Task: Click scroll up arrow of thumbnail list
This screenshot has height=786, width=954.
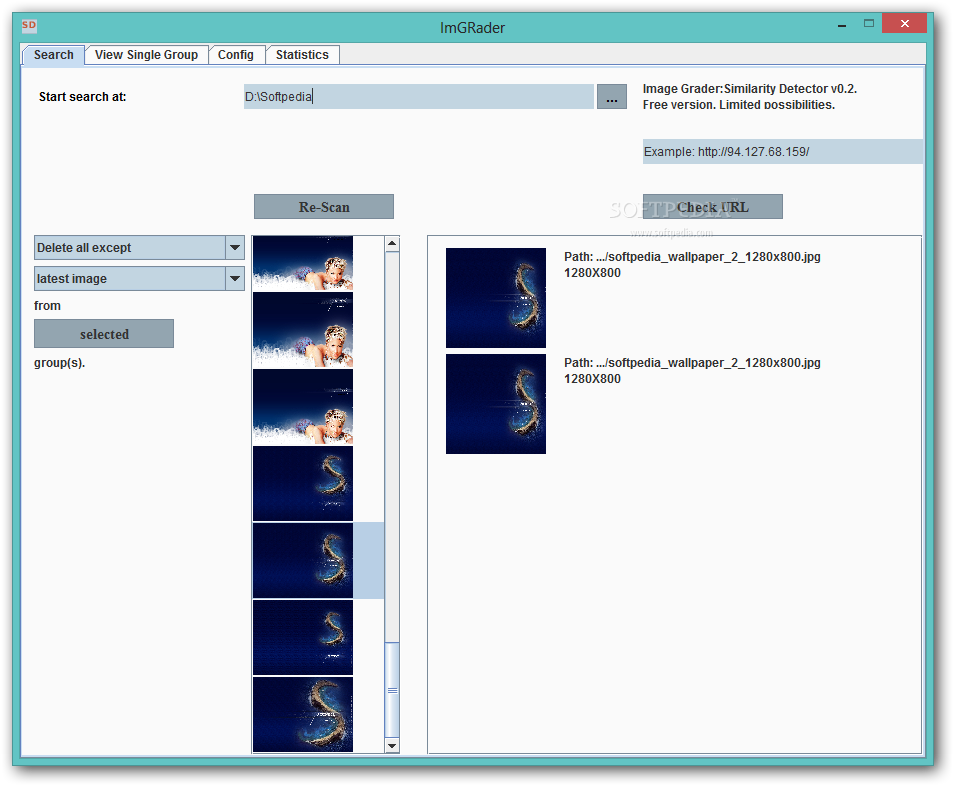Action: click(x=392, y=243)
